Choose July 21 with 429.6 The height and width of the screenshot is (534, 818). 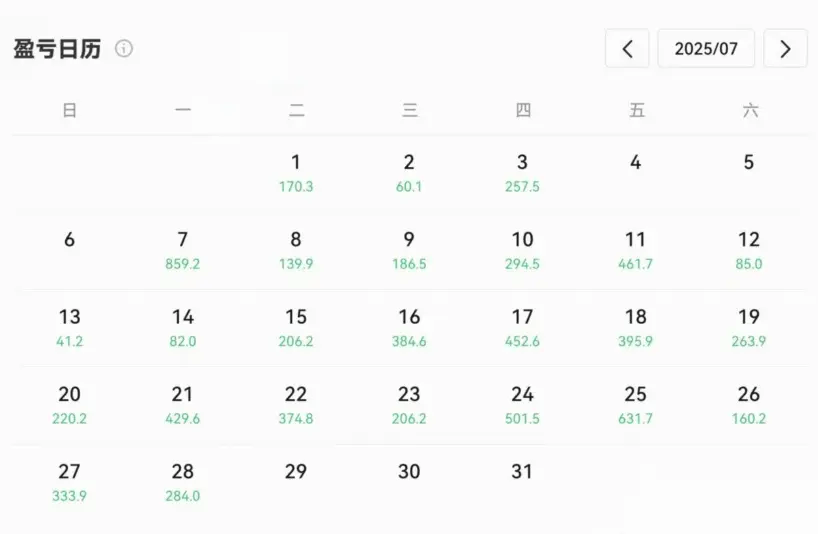(x=183, y=405)
